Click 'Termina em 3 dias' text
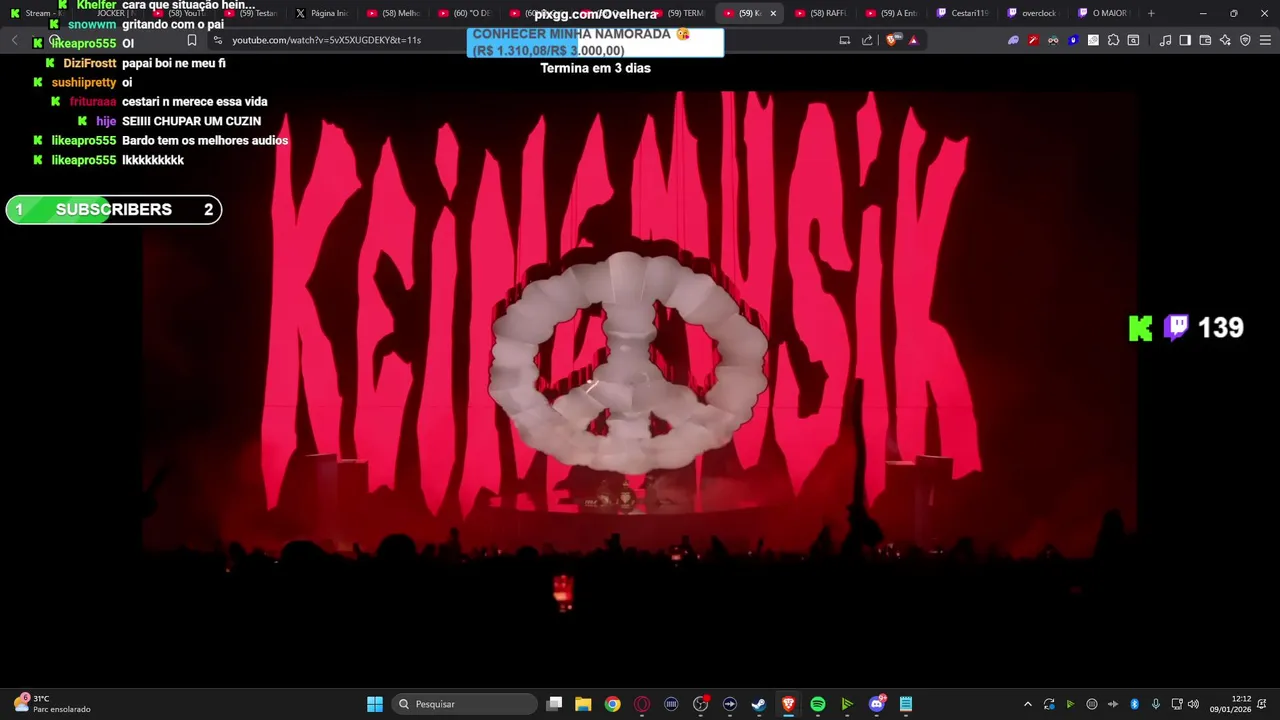The width and height of the screenshot is (1280, 720). coord(595,68)
